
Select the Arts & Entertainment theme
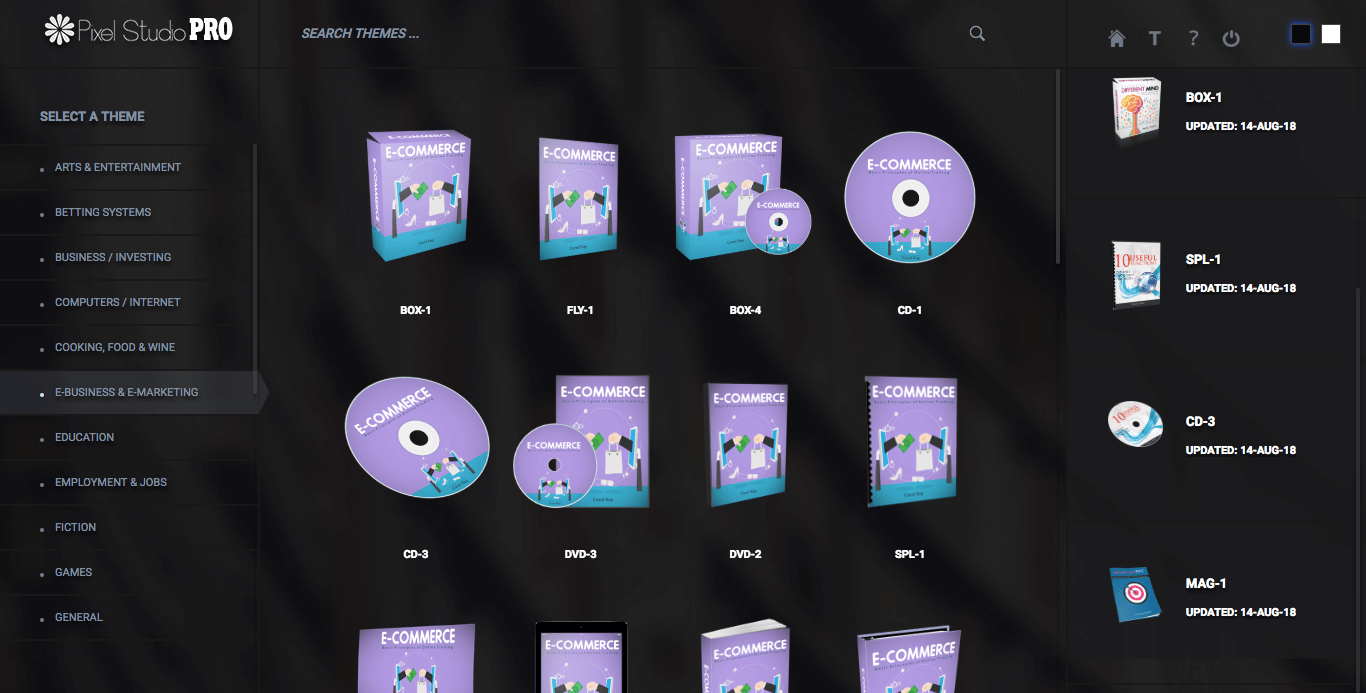coord(128,167)
